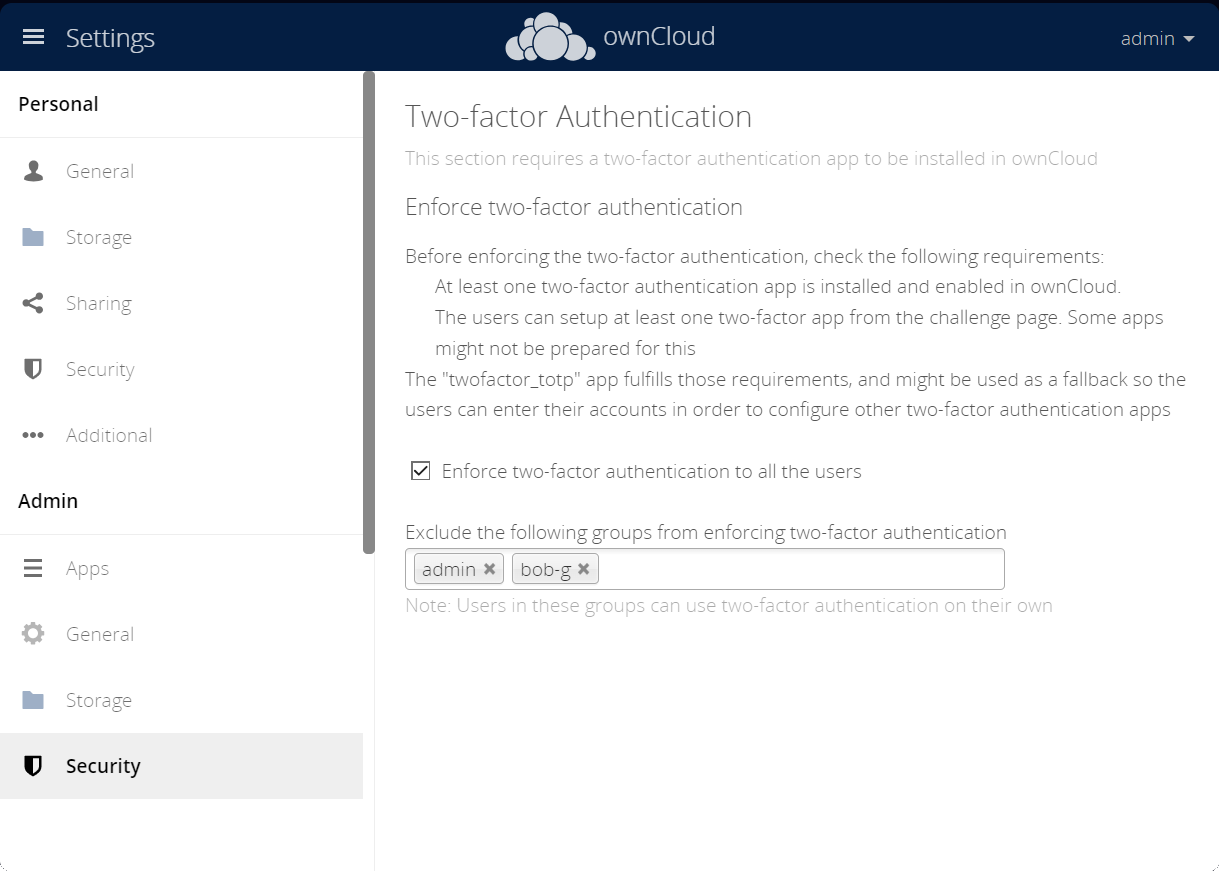Open Additional settings via the ellipsis icon

click(x=32, y=434)
